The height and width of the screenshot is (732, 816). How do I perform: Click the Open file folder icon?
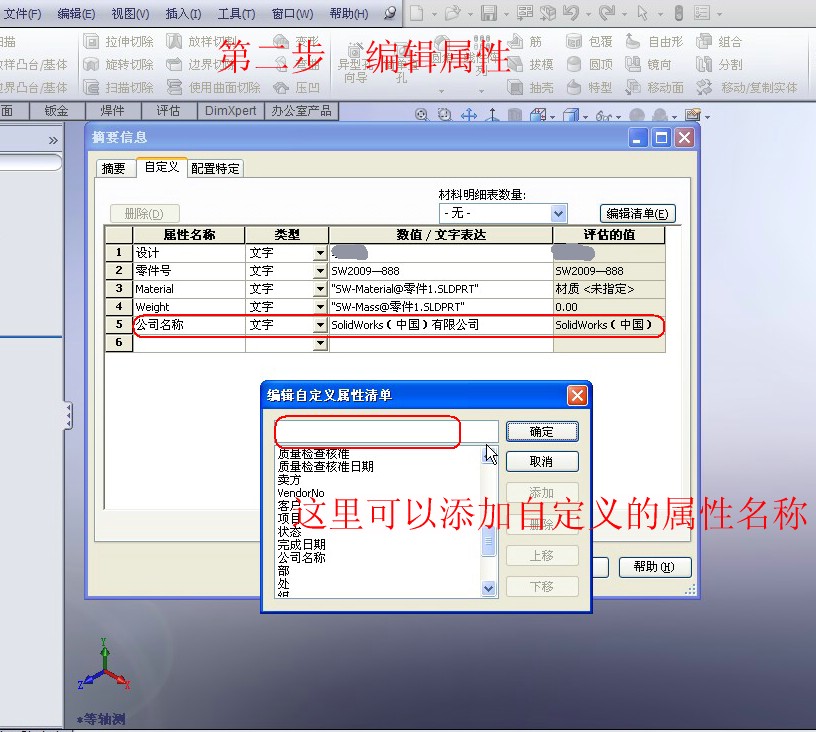coord(452,13)
